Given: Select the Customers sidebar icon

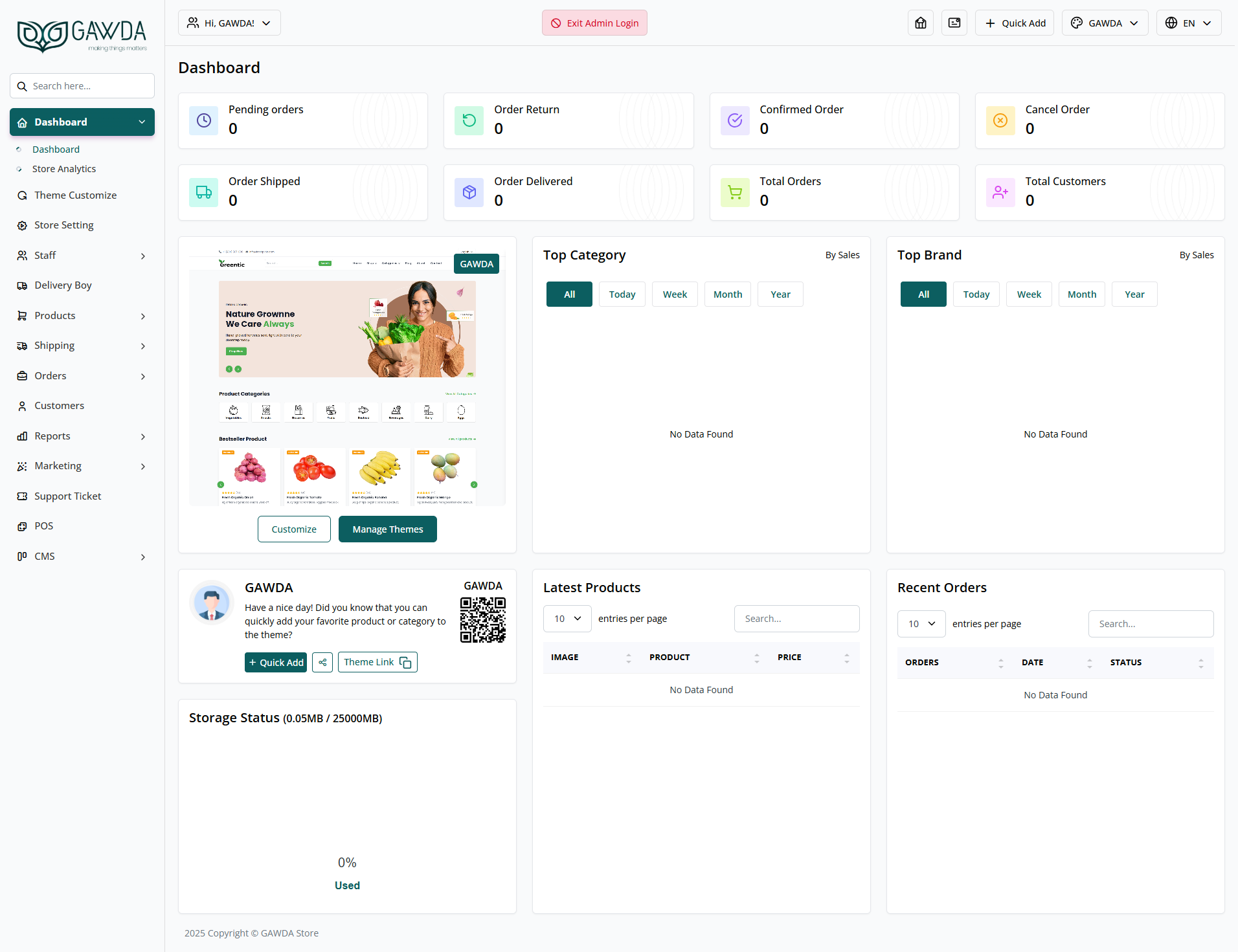Looking at the screenshot, I should click(22, 405).
